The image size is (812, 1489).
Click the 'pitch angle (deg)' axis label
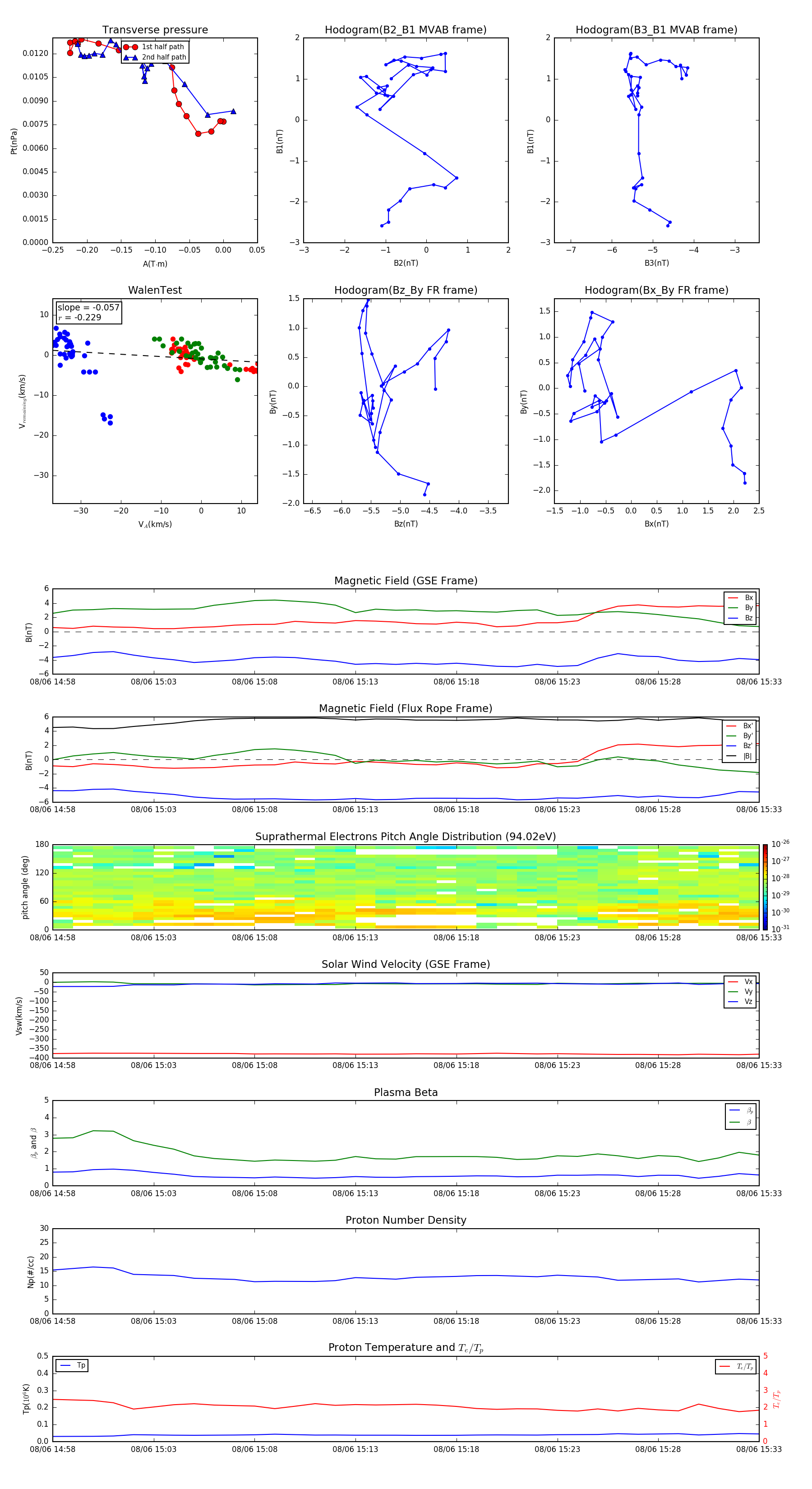tap(25, 887)
